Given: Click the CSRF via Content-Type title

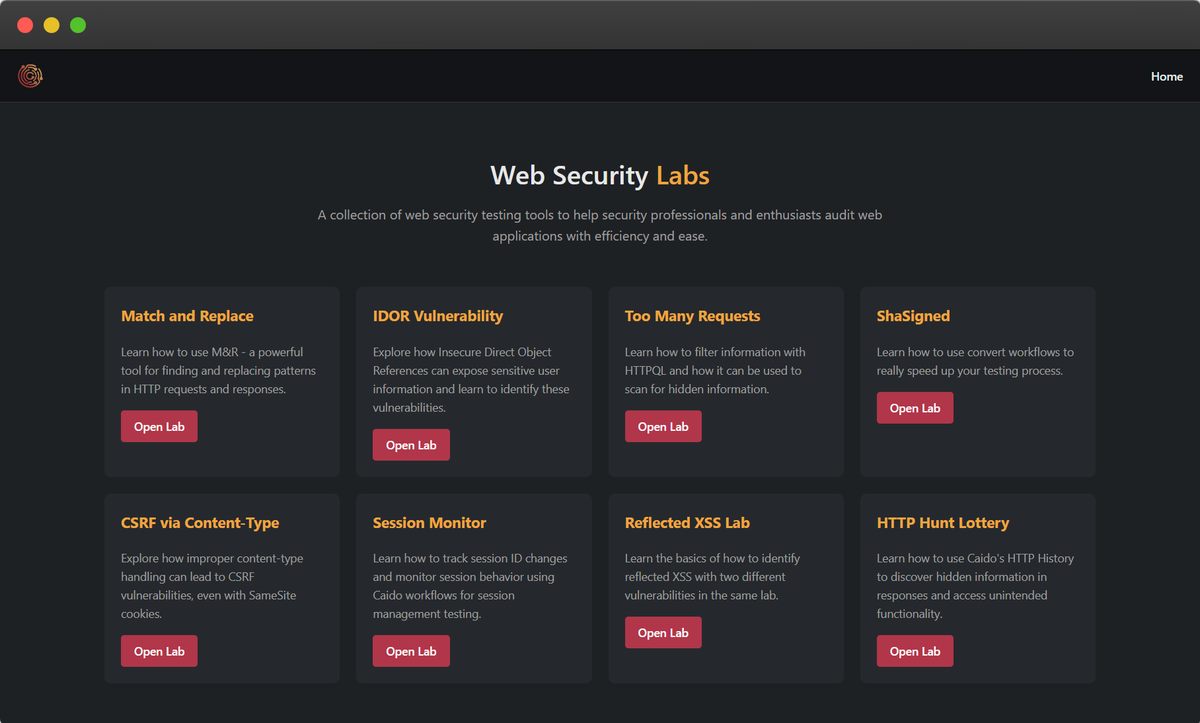Looking at the screenshot, I should 200,523.
